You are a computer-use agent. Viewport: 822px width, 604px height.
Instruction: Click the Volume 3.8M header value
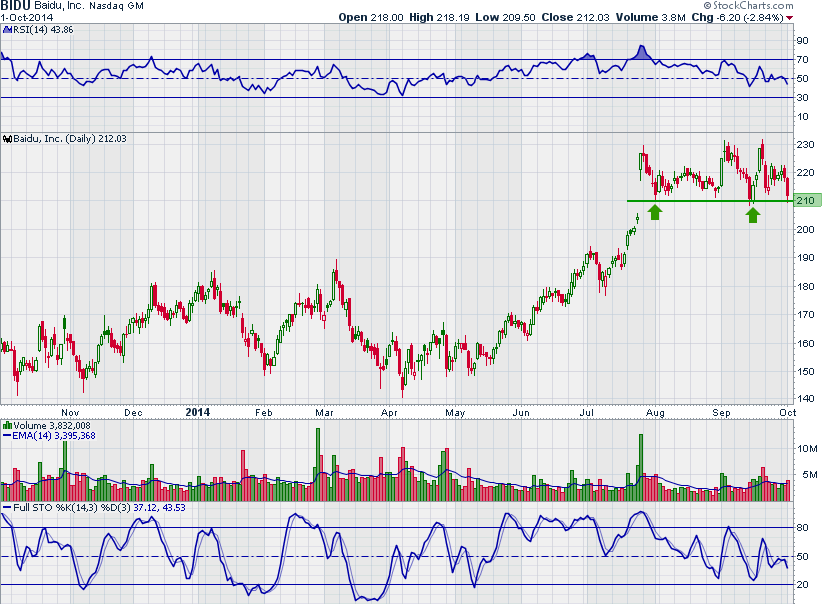651,17
